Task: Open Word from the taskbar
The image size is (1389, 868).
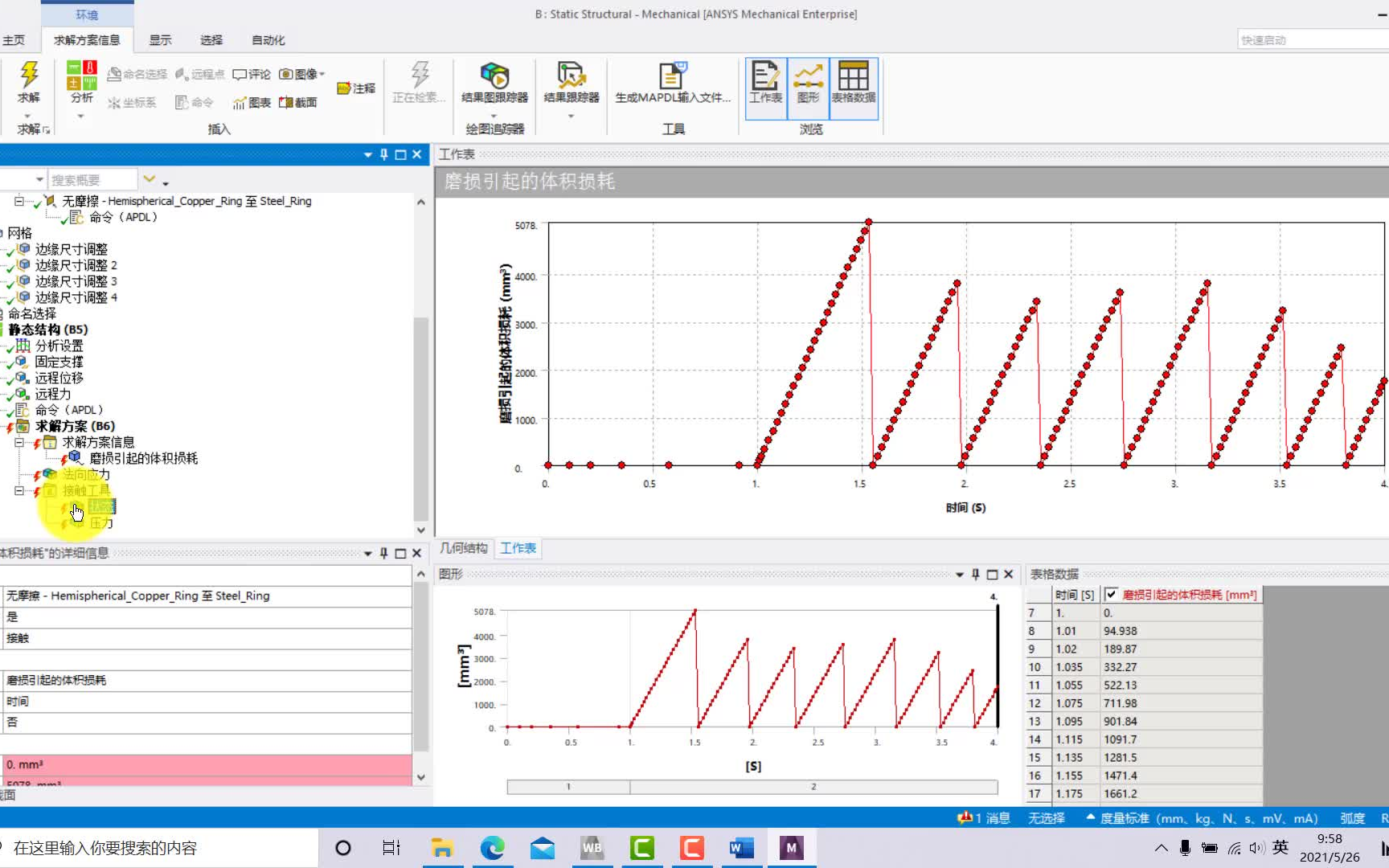Action: pos(741,848)
